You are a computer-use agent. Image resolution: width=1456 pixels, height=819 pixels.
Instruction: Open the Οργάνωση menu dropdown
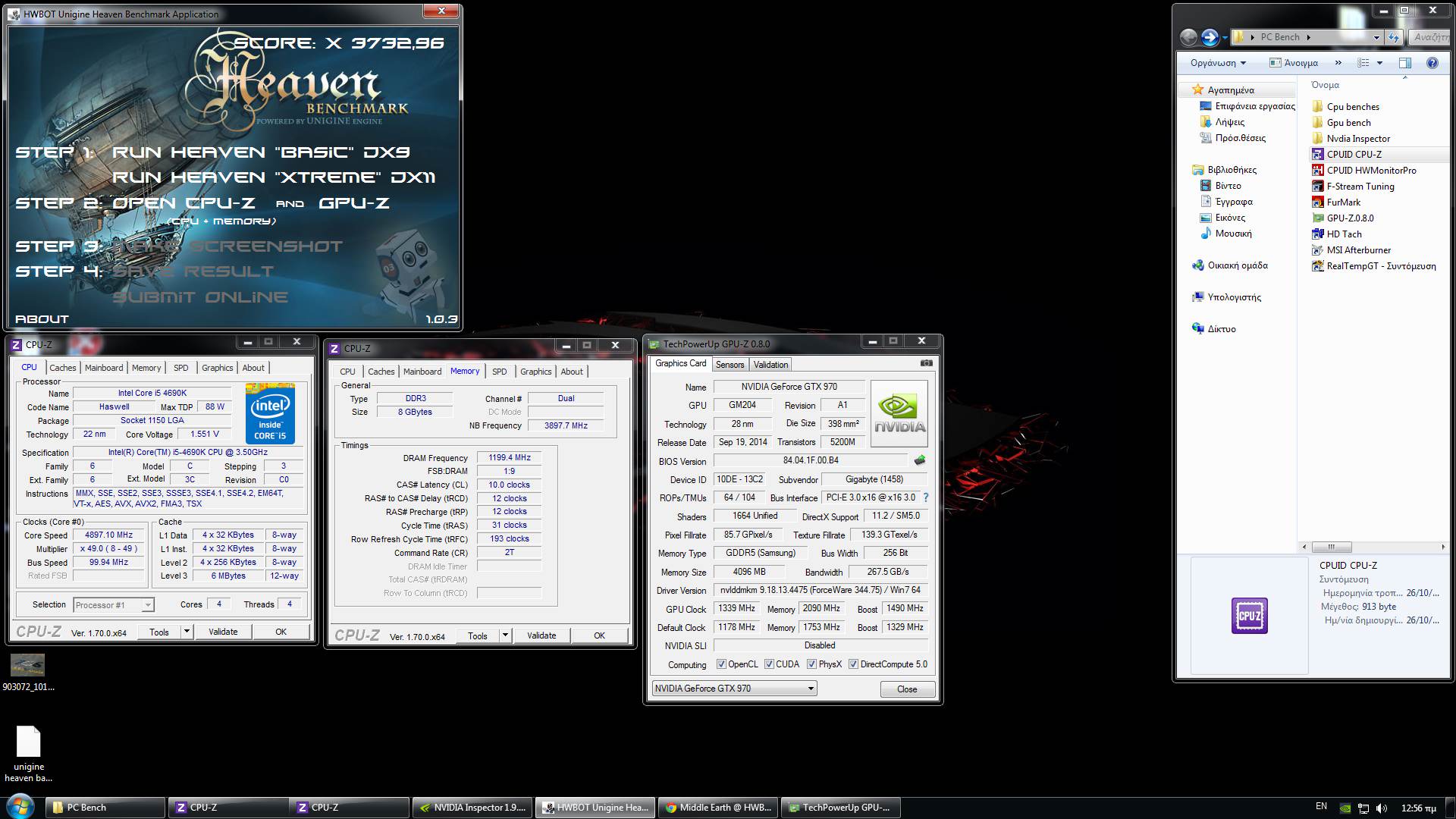(1218, 63)
